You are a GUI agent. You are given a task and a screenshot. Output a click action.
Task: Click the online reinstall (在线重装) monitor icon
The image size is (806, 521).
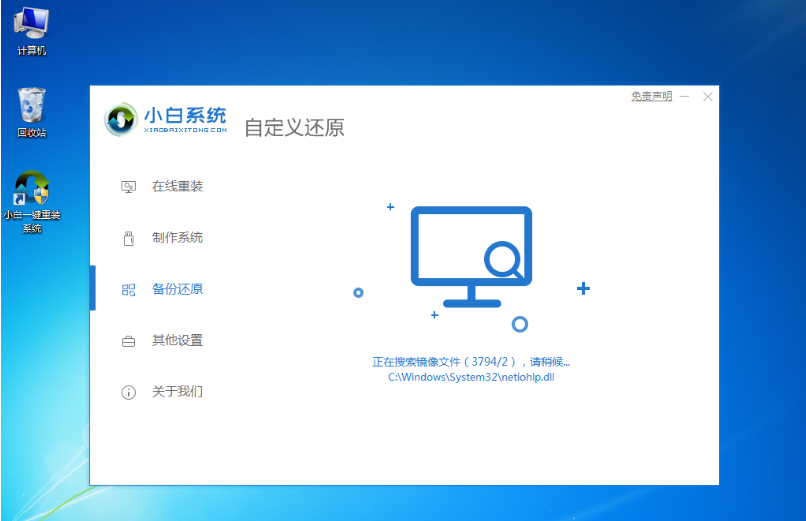click(x=128, y=187)
